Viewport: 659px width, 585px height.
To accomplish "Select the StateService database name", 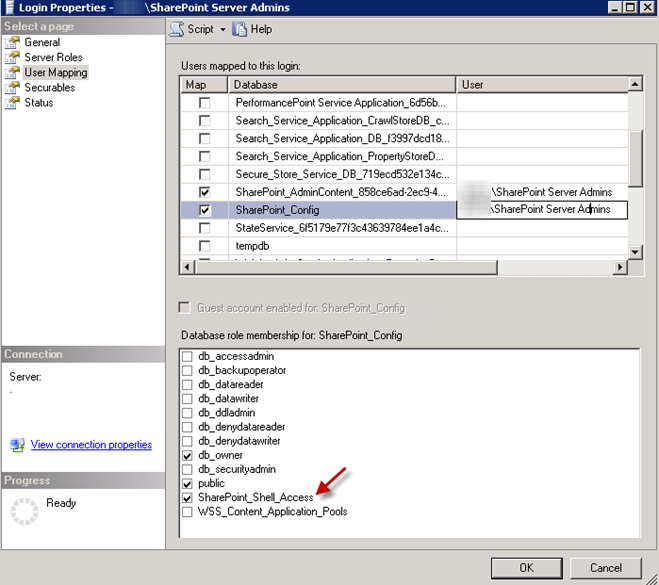I will (x=342, y=228).
